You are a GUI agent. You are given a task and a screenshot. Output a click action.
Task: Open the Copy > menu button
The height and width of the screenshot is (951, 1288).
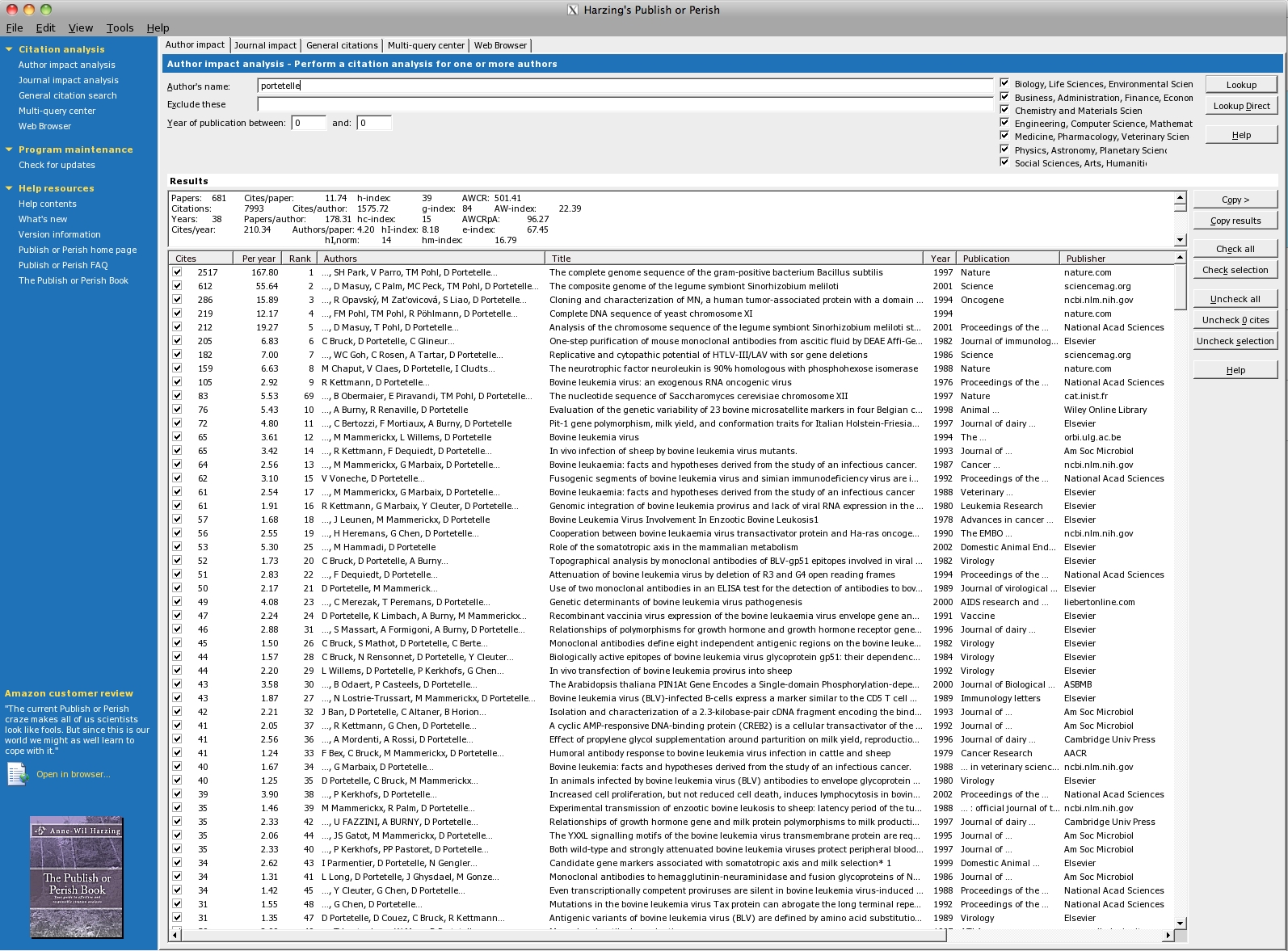point(1235,200)
